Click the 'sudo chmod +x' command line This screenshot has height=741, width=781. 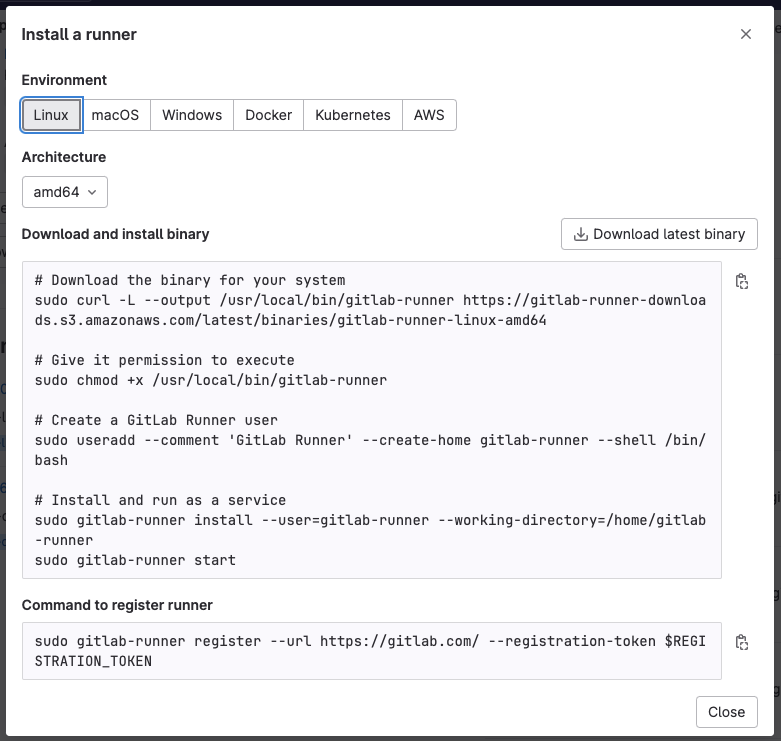[211, 380]
